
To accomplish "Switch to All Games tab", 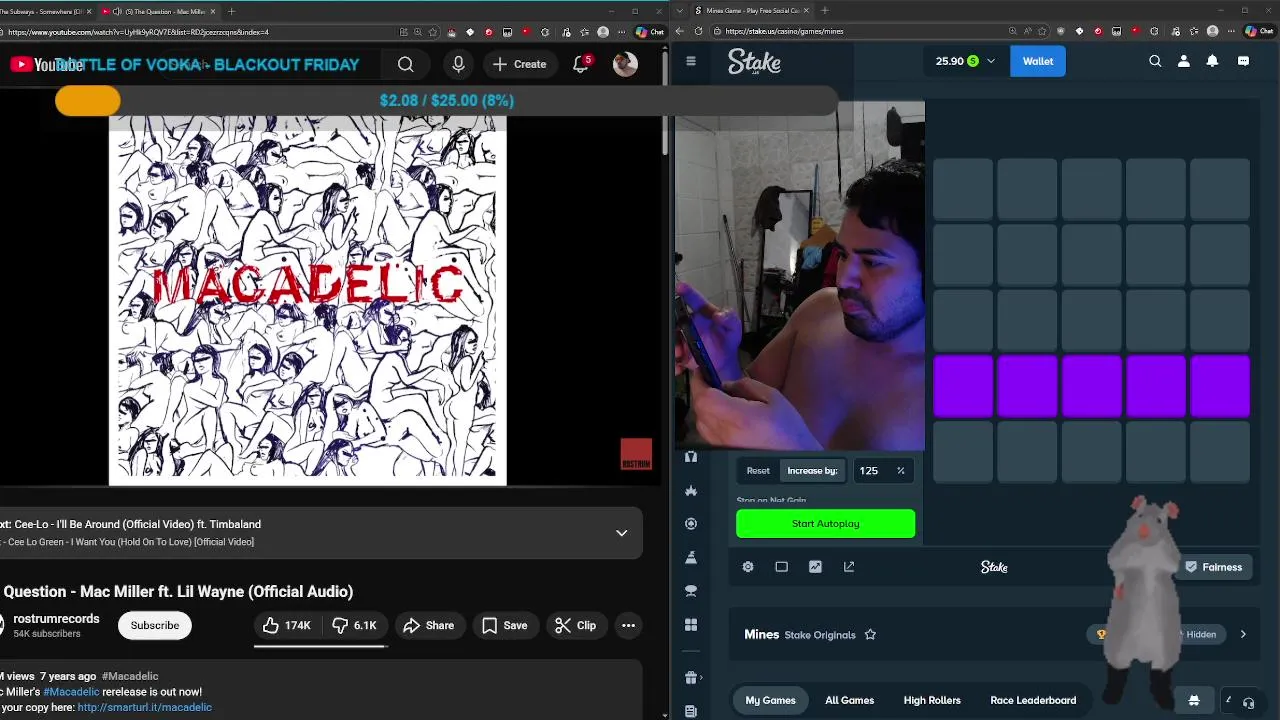I will click(849, 700).
